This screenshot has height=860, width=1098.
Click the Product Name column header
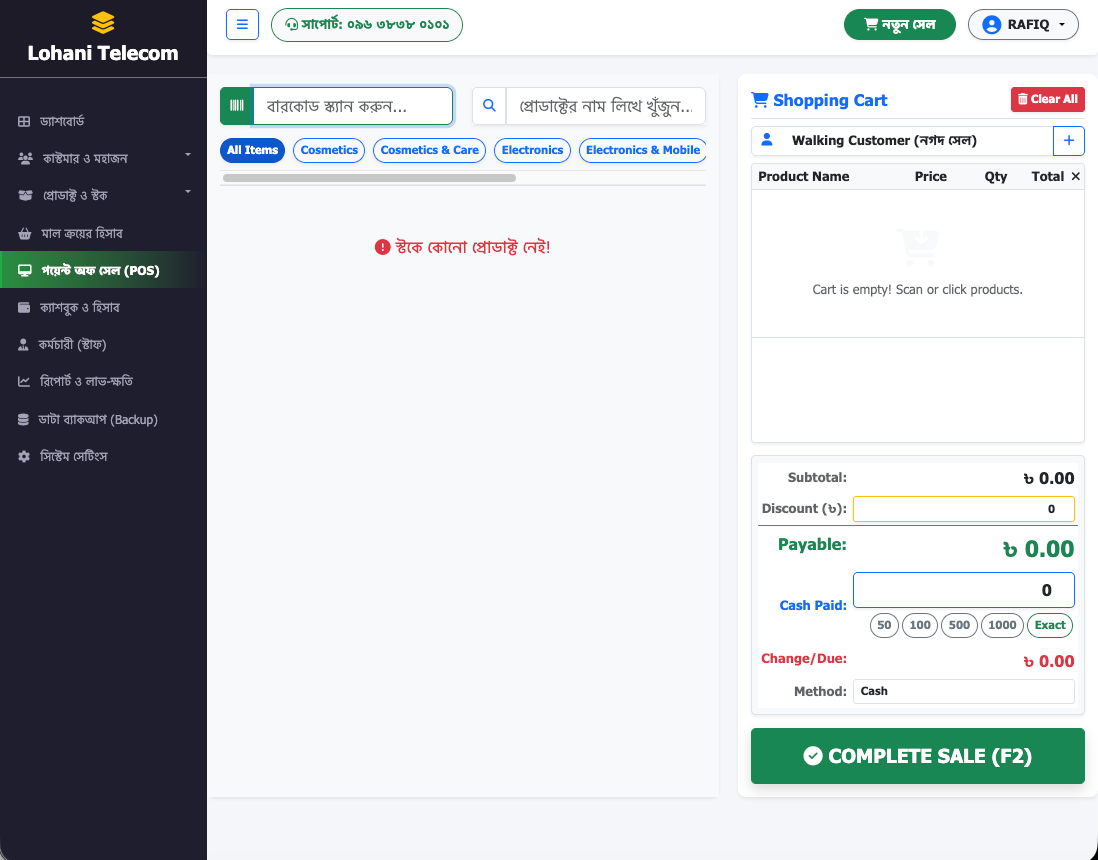[803, 177]
